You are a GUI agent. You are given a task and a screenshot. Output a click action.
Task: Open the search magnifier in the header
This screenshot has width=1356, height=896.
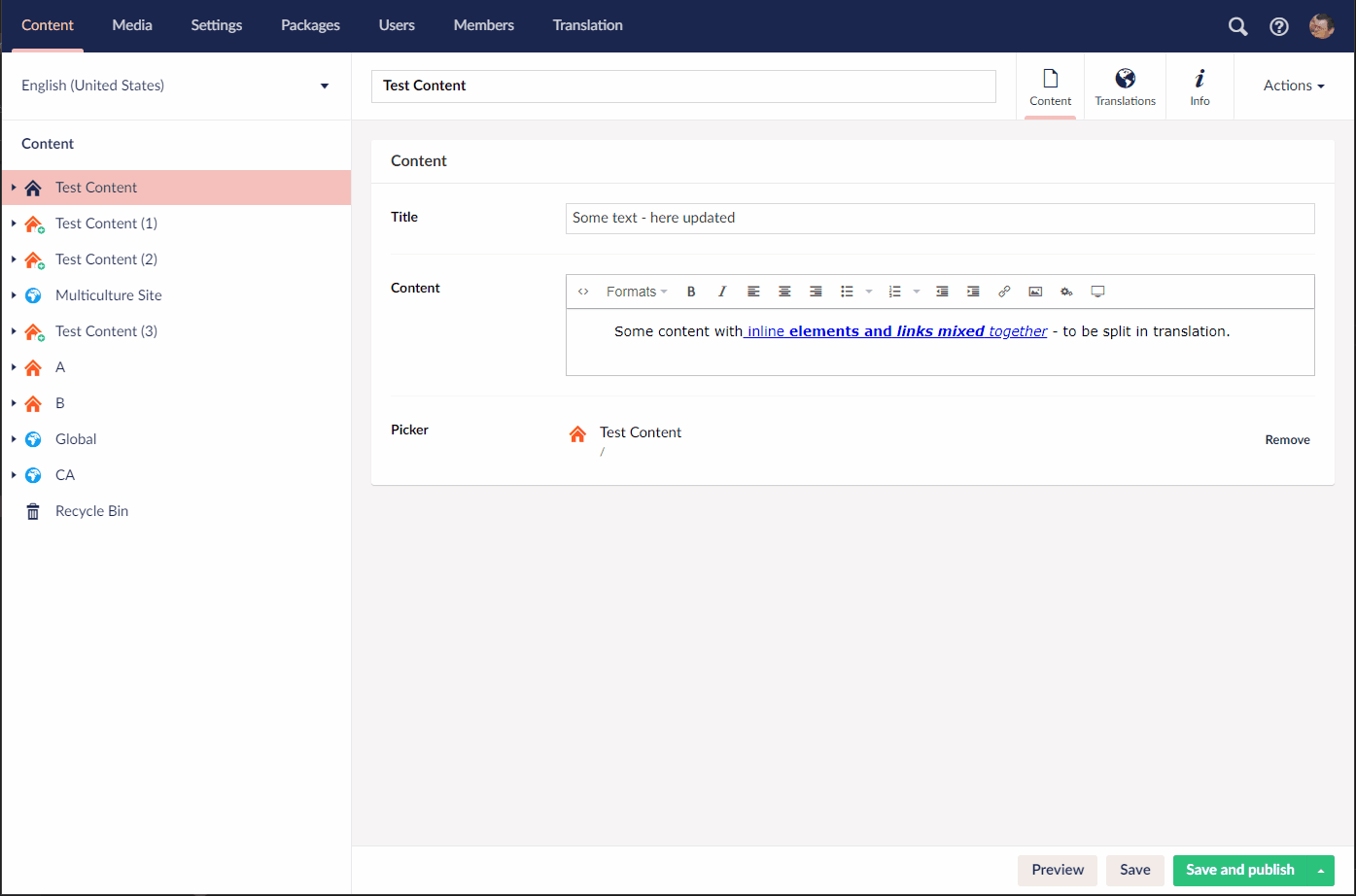click(x=1237, y=26)
